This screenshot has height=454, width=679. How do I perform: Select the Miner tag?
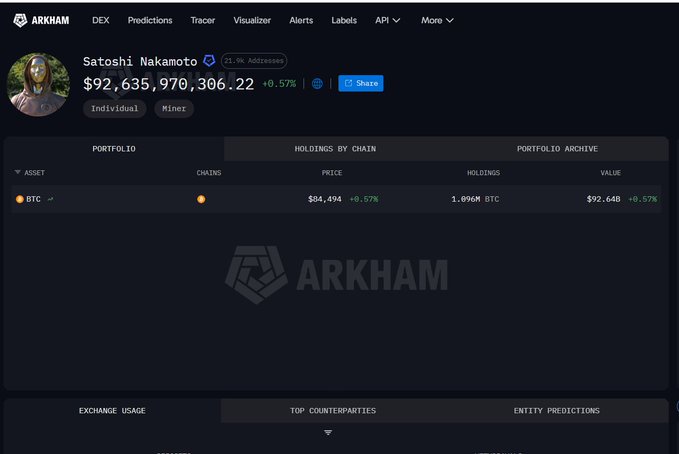tap(174, 108)
